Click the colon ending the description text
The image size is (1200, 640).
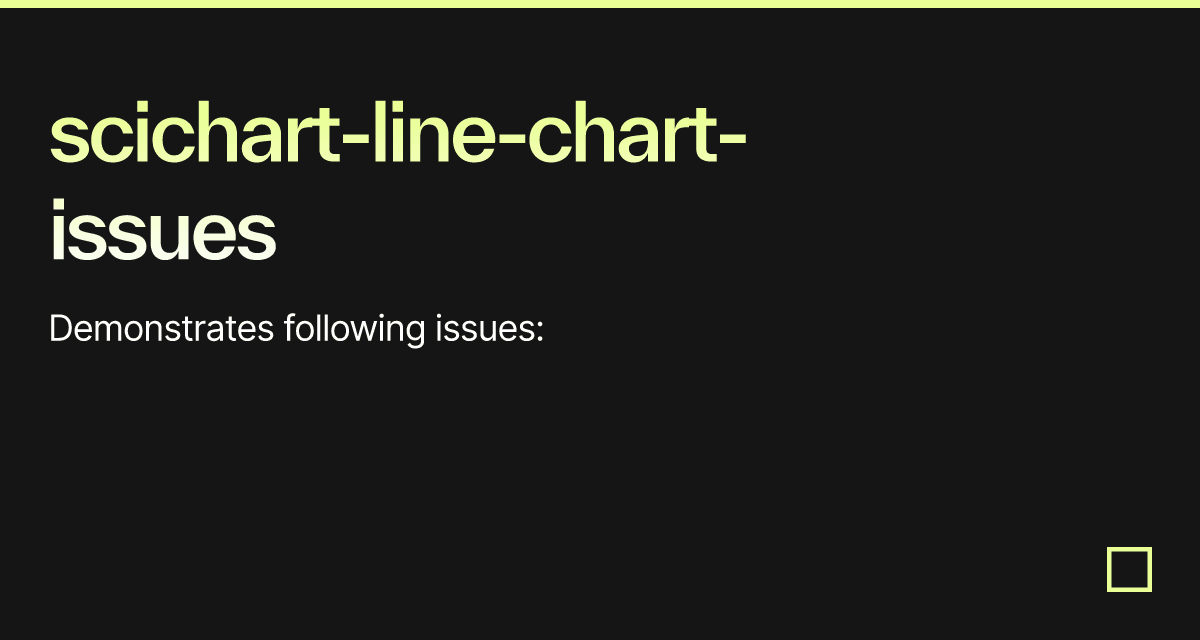[539, 333]
